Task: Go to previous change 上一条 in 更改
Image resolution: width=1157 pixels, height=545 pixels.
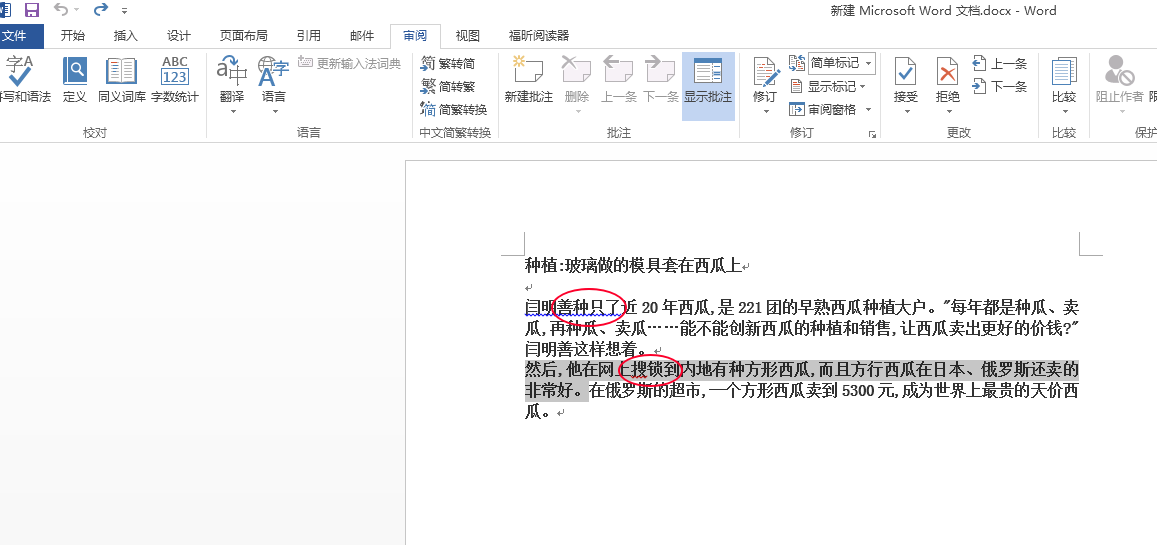Action: [x=1000, y=63]
